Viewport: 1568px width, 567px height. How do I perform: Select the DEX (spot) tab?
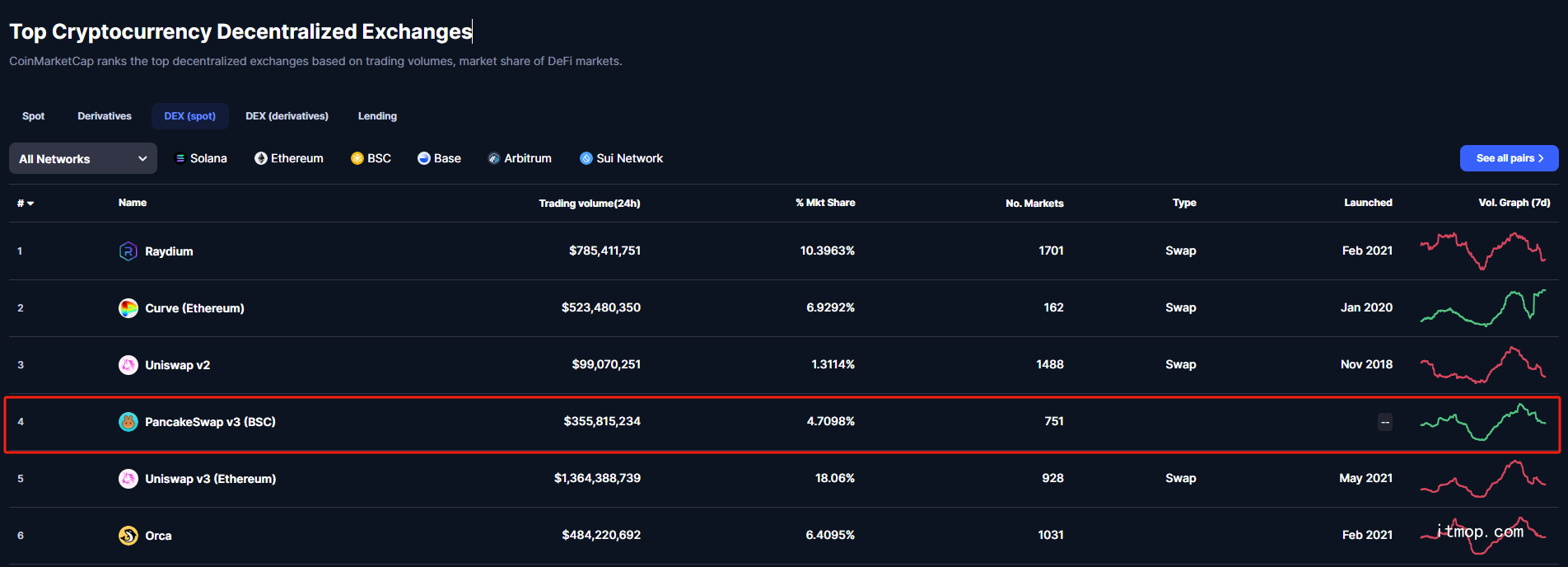click(x=190, y=116)
